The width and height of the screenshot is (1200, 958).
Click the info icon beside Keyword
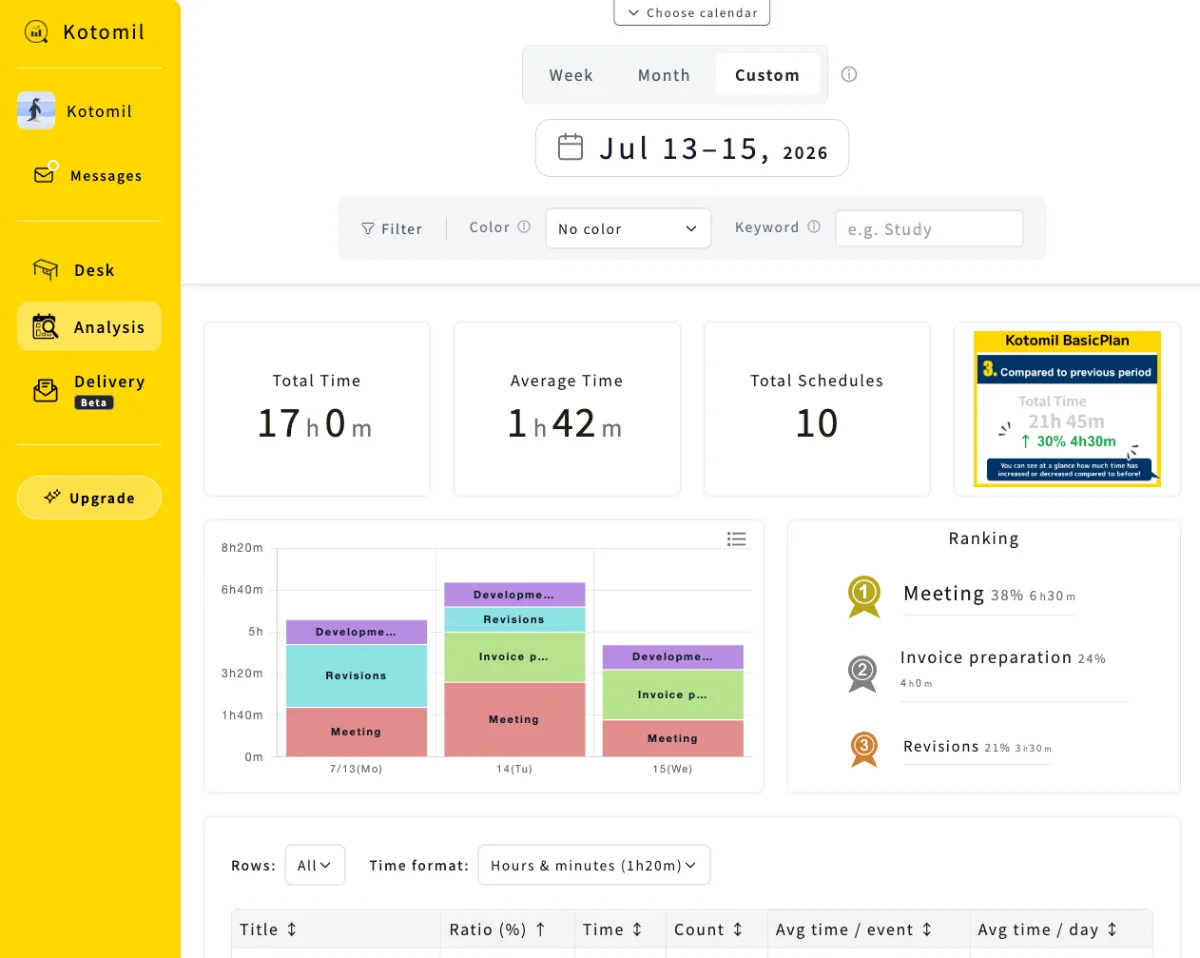pos(813,227)
